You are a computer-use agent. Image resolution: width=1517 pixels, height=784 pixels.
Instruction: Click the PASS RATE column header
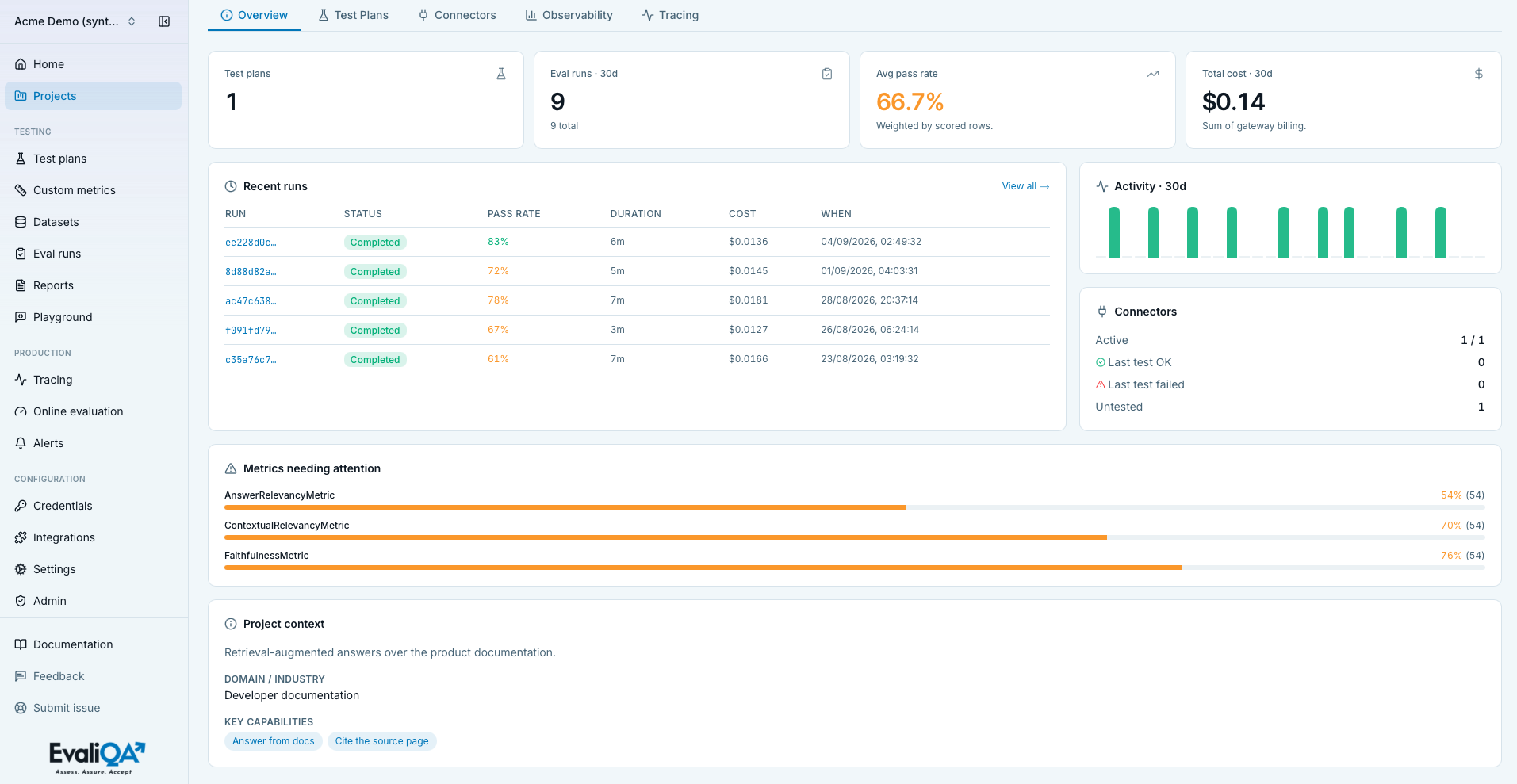[x=514, y=214]
